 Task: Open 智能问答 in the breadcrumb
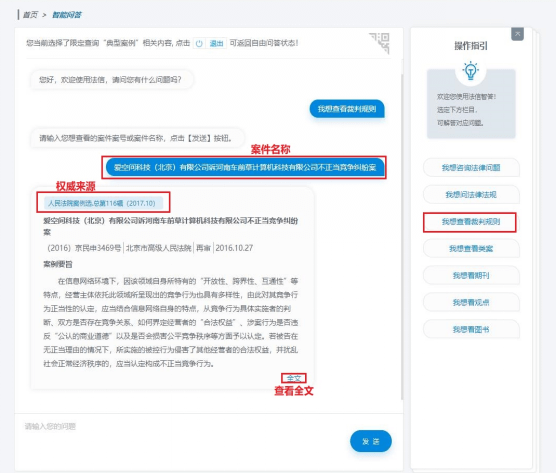pos(67,15)
